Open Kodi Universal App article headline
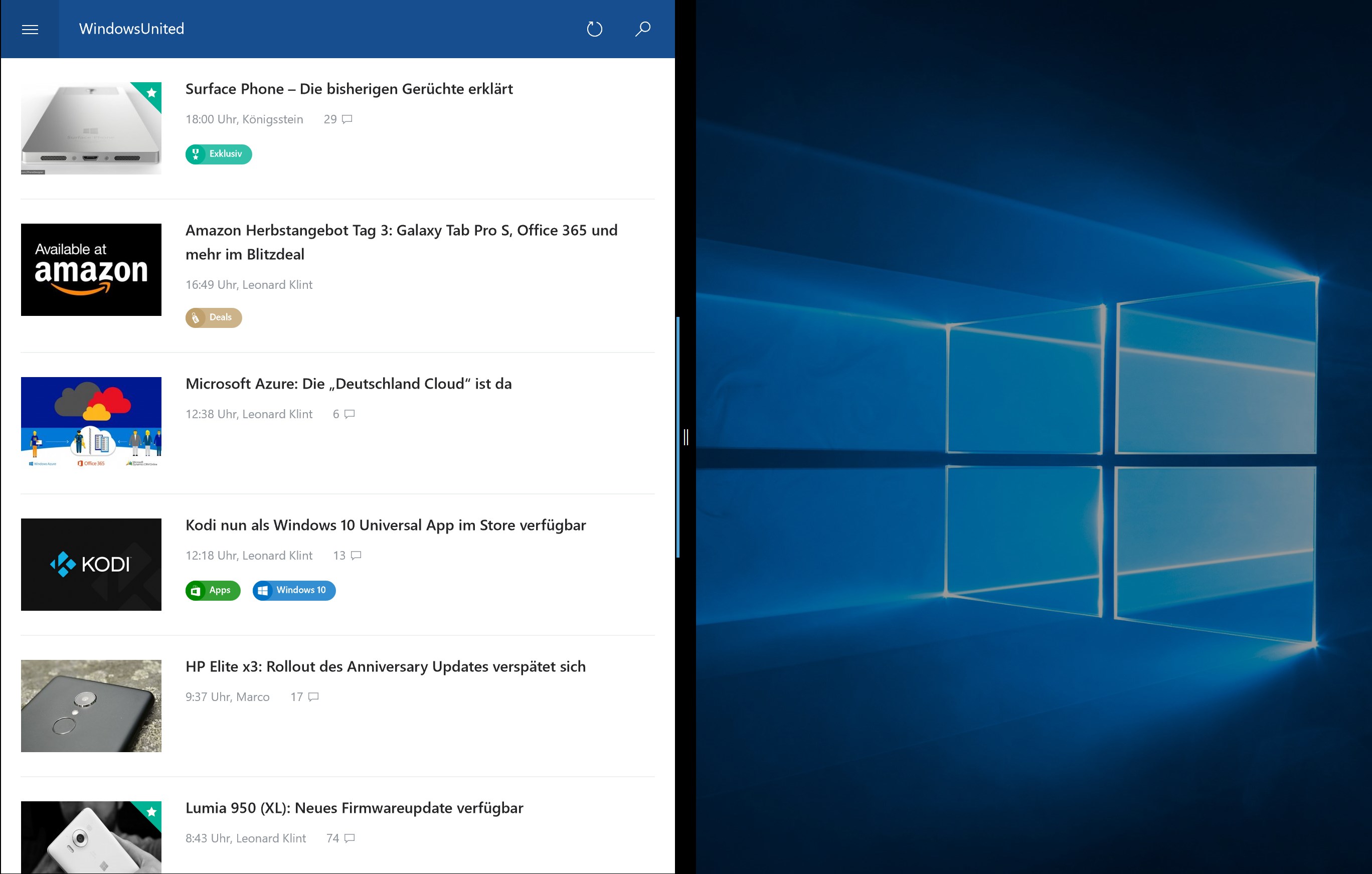The height and width of the screenshot is (874, 1372). (x=385, y=526)
